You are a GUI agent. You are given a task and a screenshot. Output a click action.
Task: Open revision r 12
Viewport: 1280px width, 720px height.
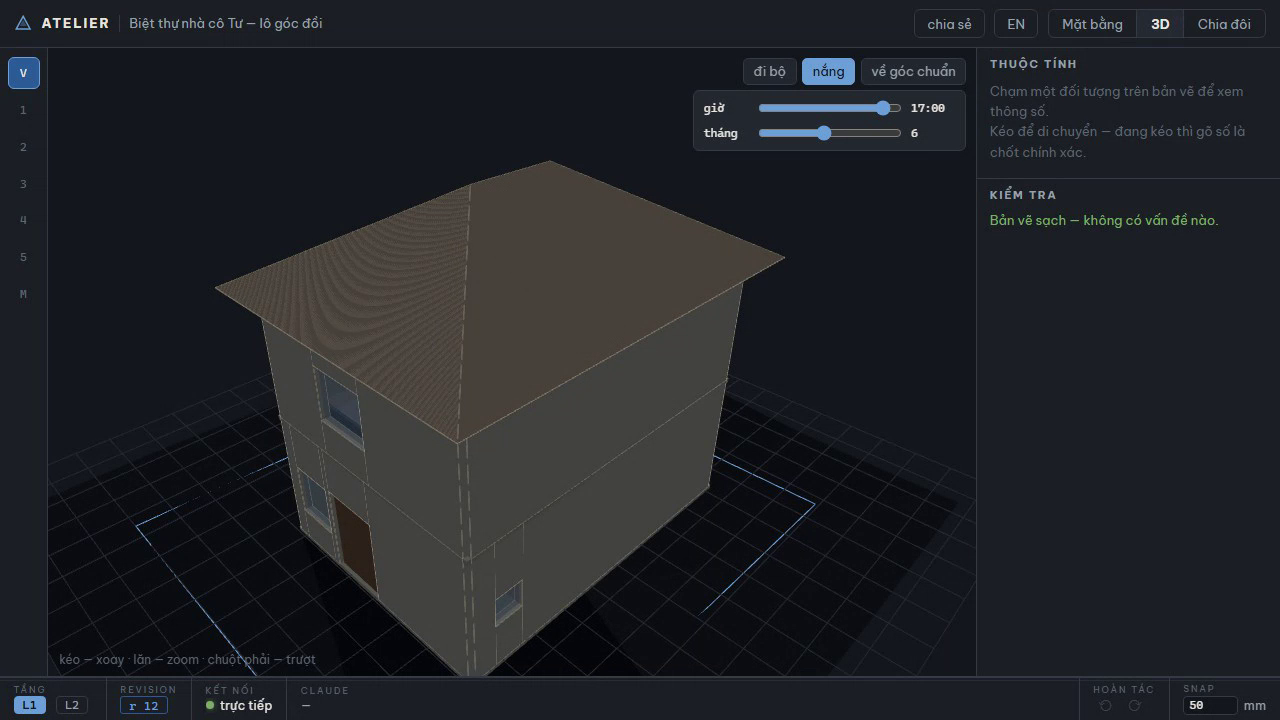(x=144, y=706)
